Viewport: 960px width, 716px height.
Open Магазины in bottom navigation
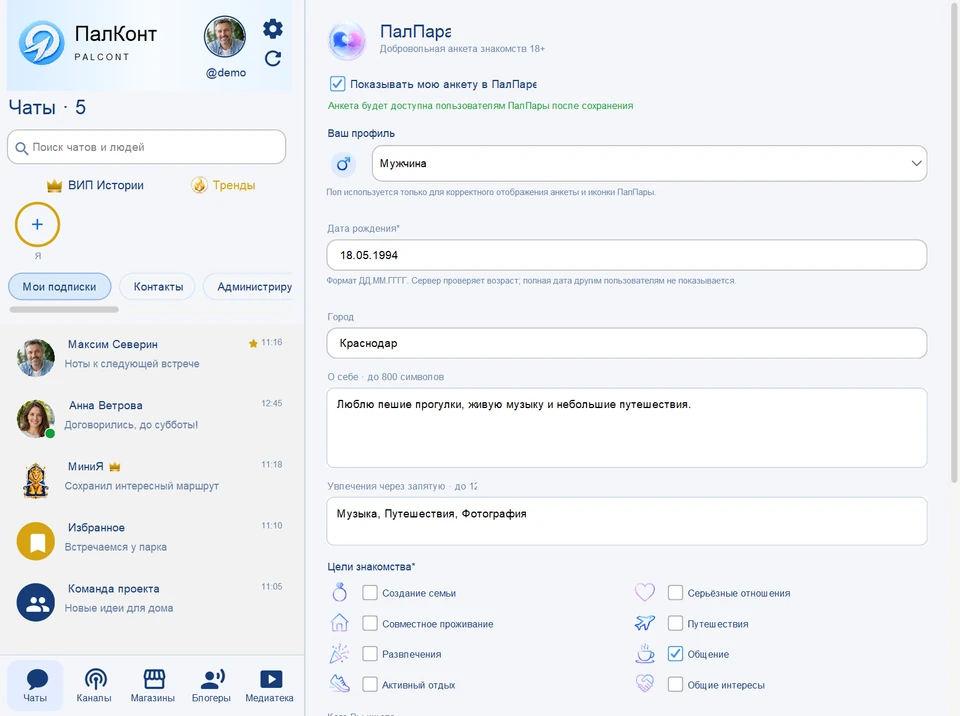click(152, 685)
